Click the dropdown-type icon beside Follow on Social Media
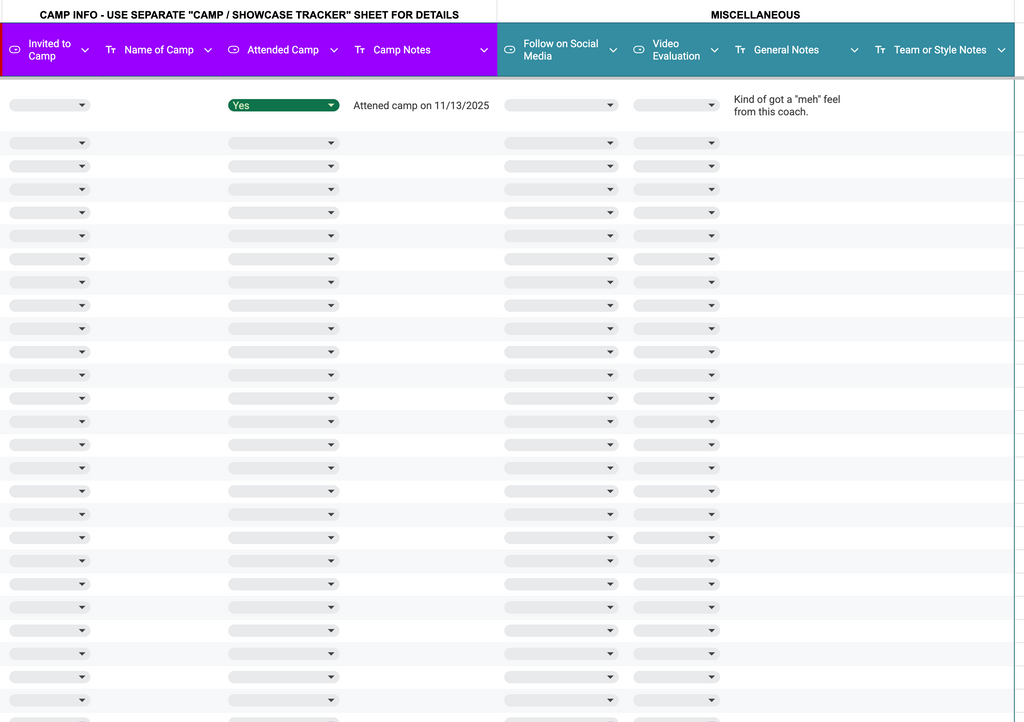The image size is (1024, 722). tap(510, 50)
